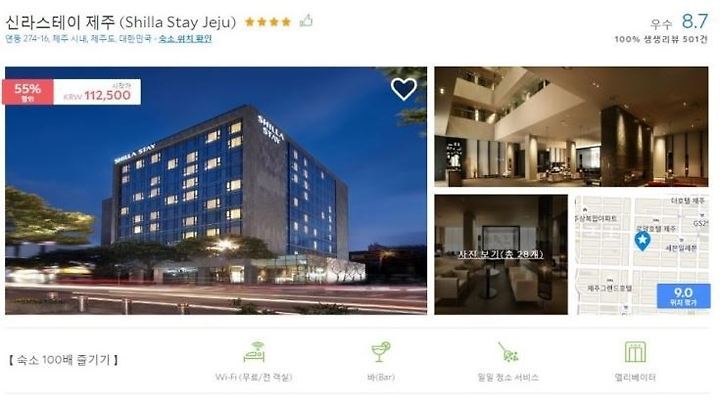Screen dimensions: 720x404
Task: Toggle the heart favorite icon on hotel photo
Action: coord(404,89)
